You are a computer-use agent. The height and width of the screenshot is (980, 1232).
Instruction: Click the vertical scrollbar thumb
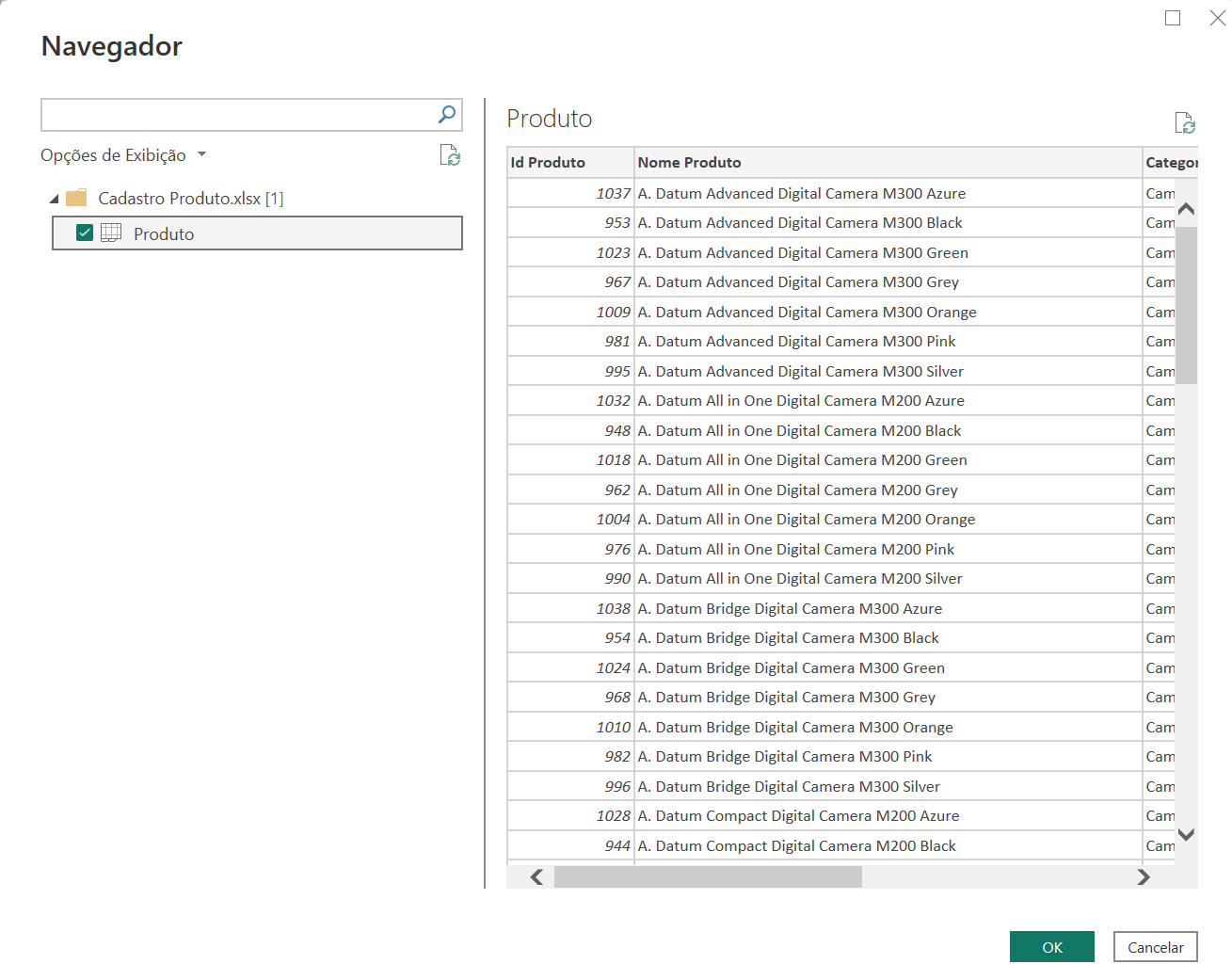(x=1186, y=304)
